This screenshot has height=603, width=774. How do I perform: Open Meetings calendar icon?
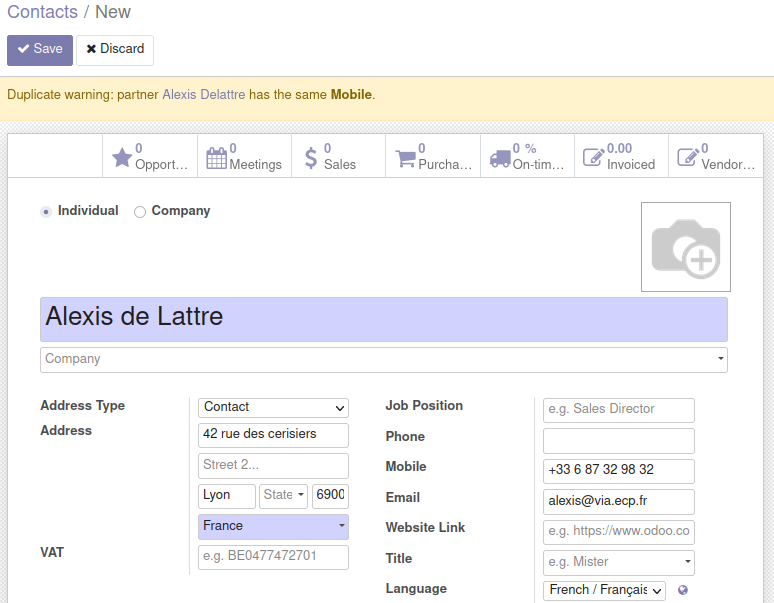point(216,158)
